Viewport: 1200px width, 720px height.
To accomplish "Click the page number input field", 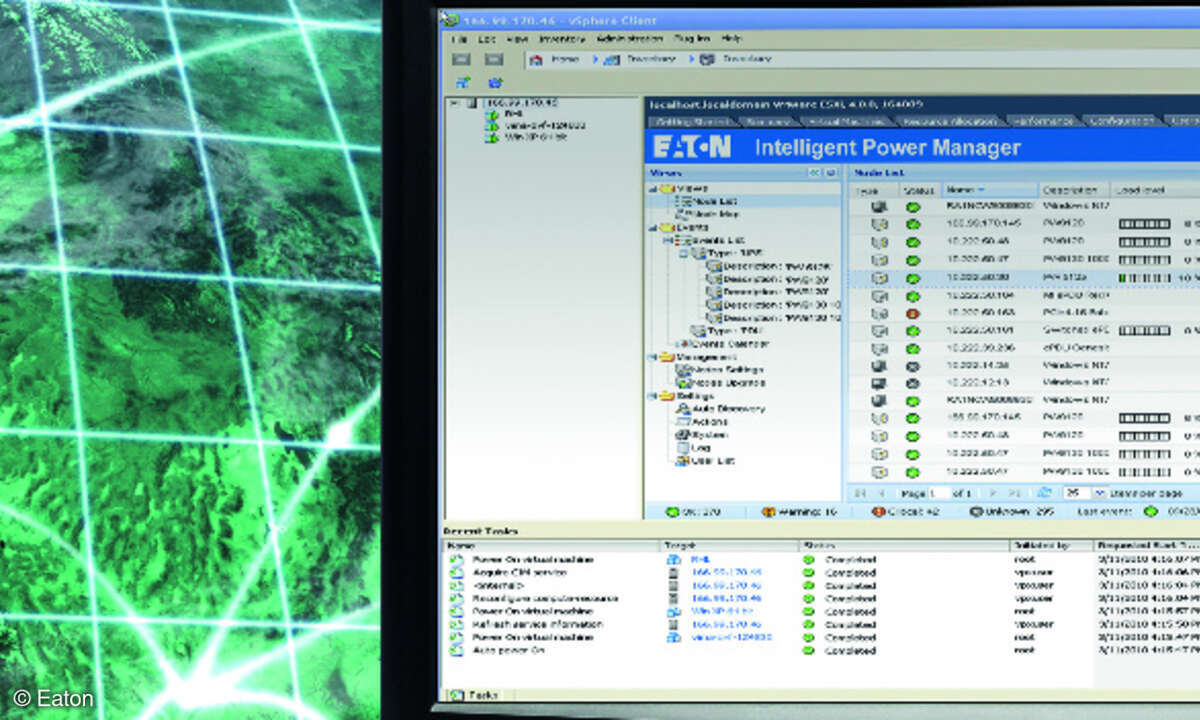I will (x=939, y=493).
